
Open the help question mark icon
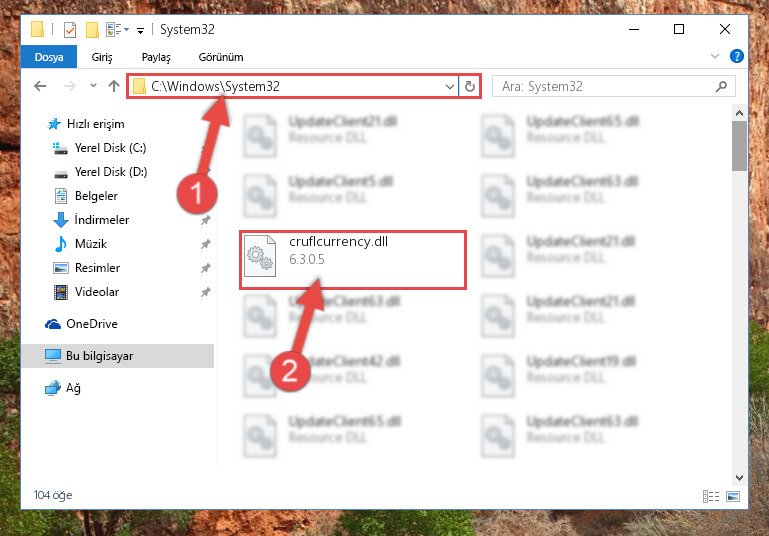coord(736,56)
